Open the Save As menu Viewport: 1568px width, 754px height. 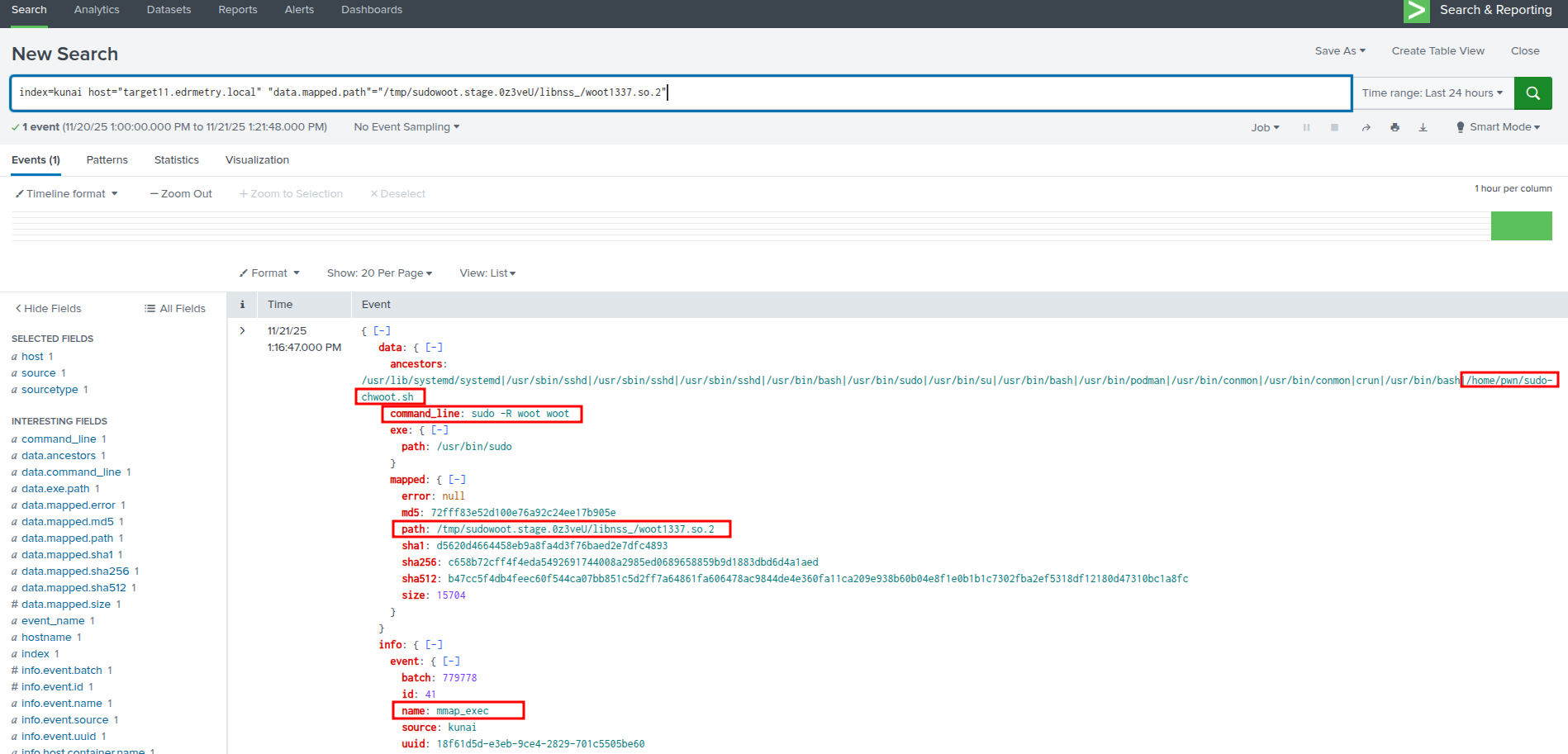point(1339,51)
